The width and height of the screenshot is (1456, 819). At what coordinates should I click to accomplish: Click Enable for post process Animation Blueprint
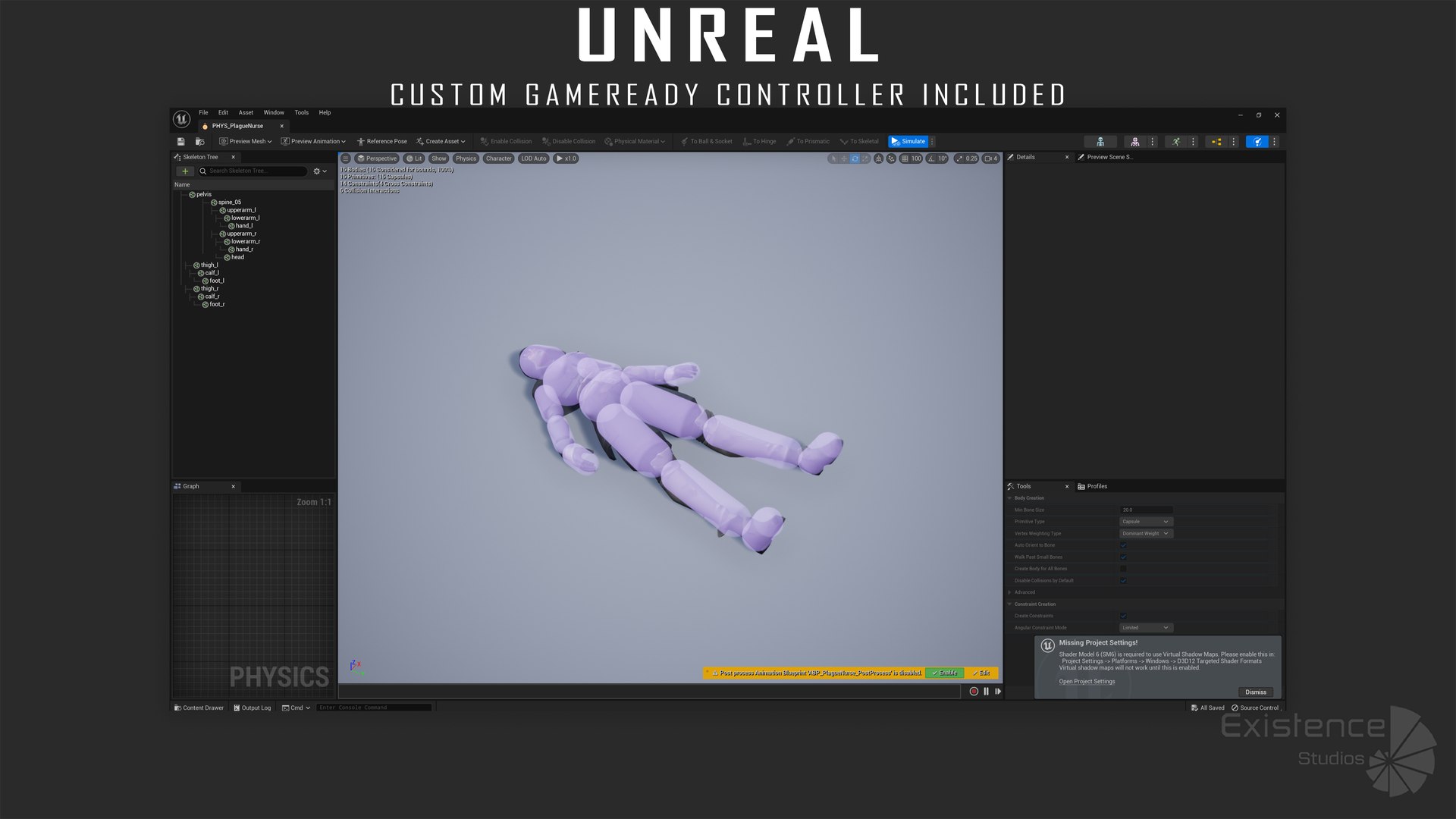[x=945, y=673]
